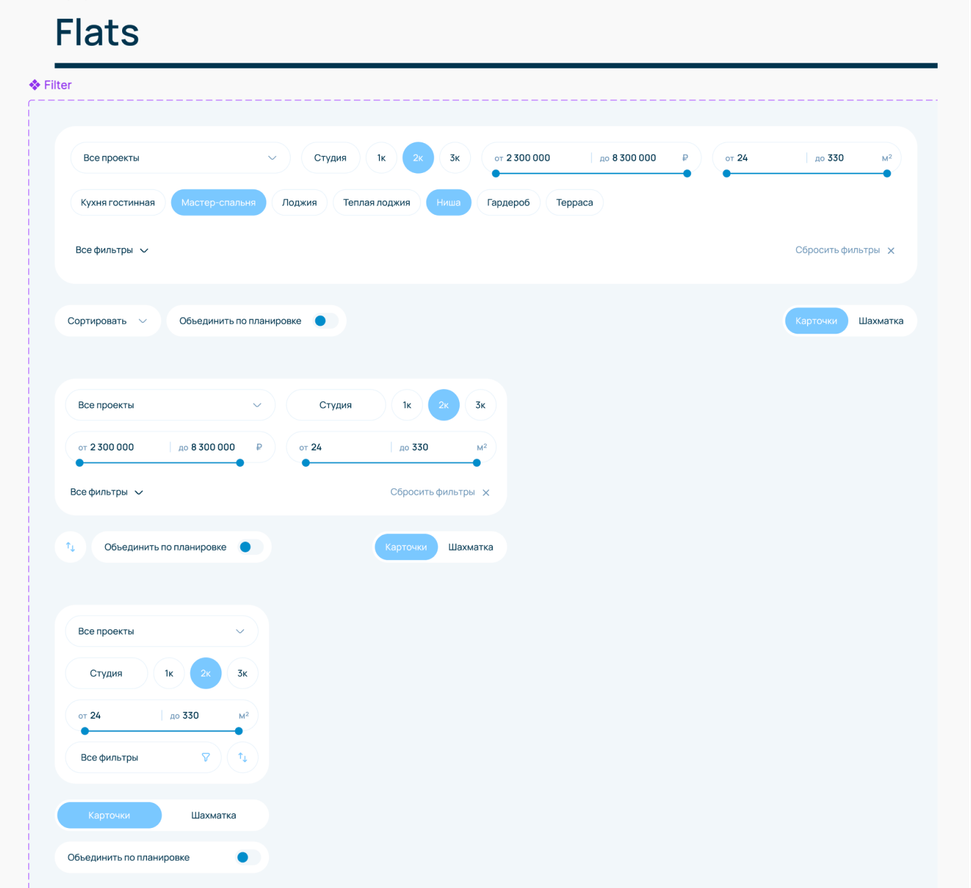Click the price slider's maximum handle, medium layout
971x888 pixels.
pos(240,463)
